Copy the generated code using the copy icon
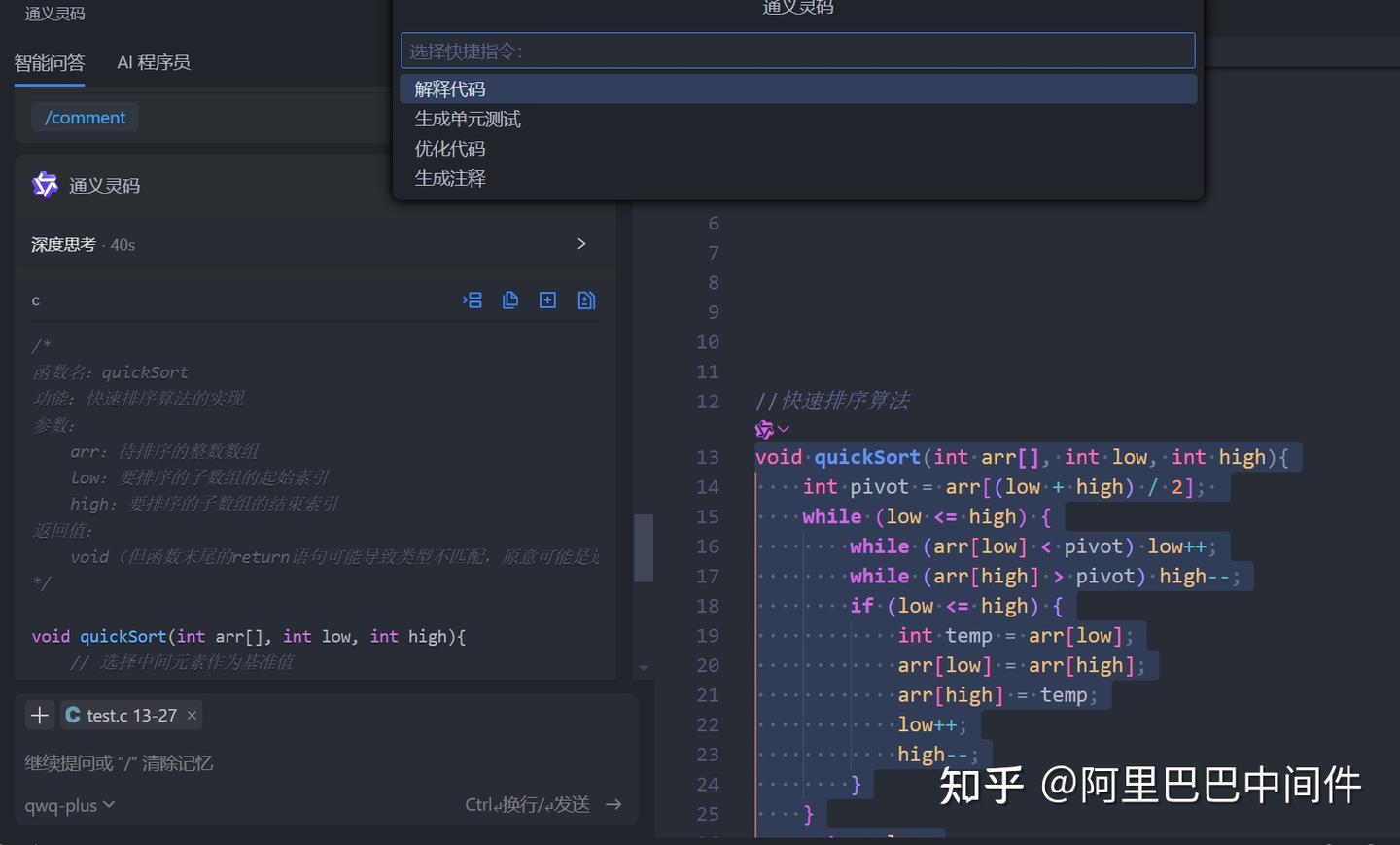This screenshot has height=845, width=1400. (x=510, y=300)
